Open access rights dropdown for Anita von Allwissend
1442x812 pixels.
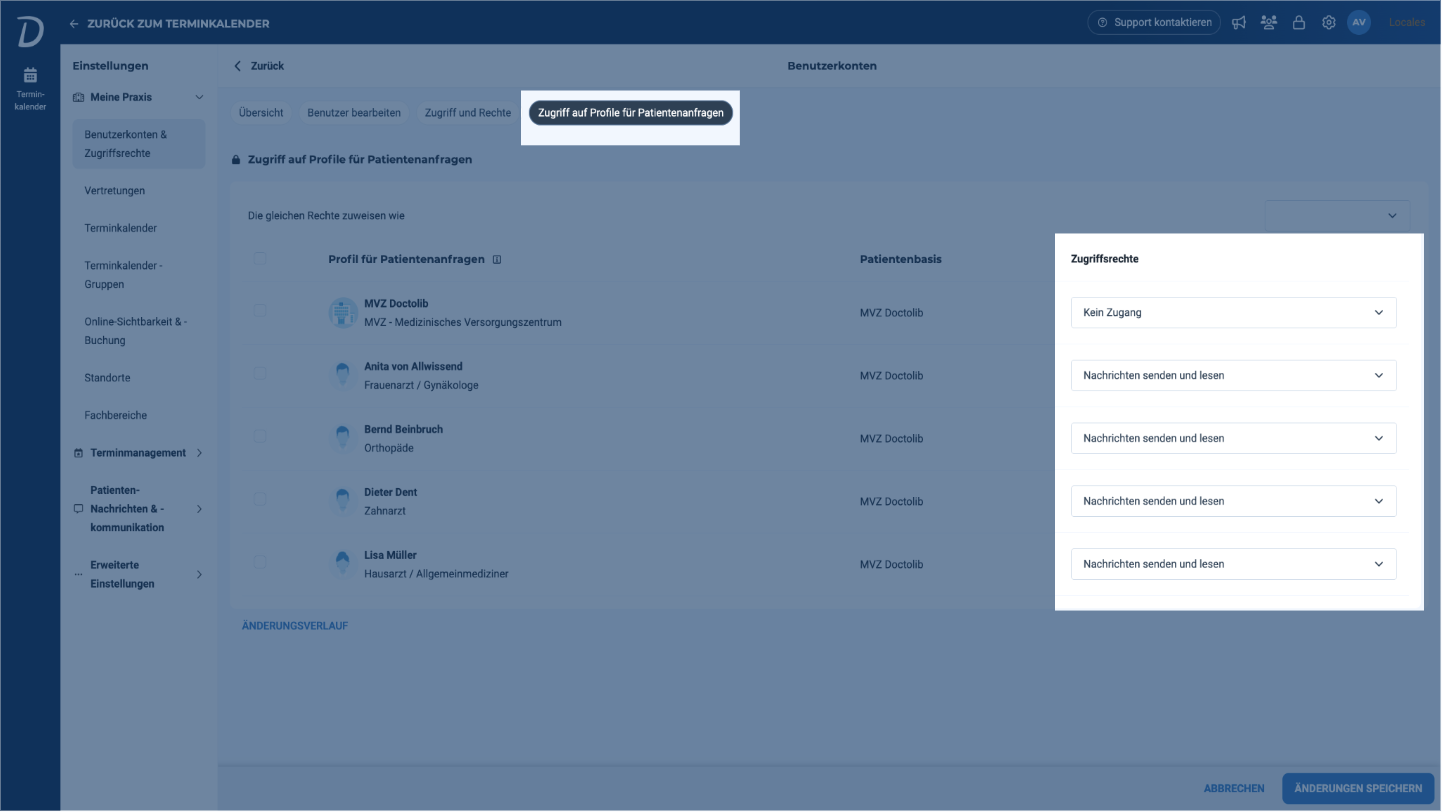(1233, 376)
